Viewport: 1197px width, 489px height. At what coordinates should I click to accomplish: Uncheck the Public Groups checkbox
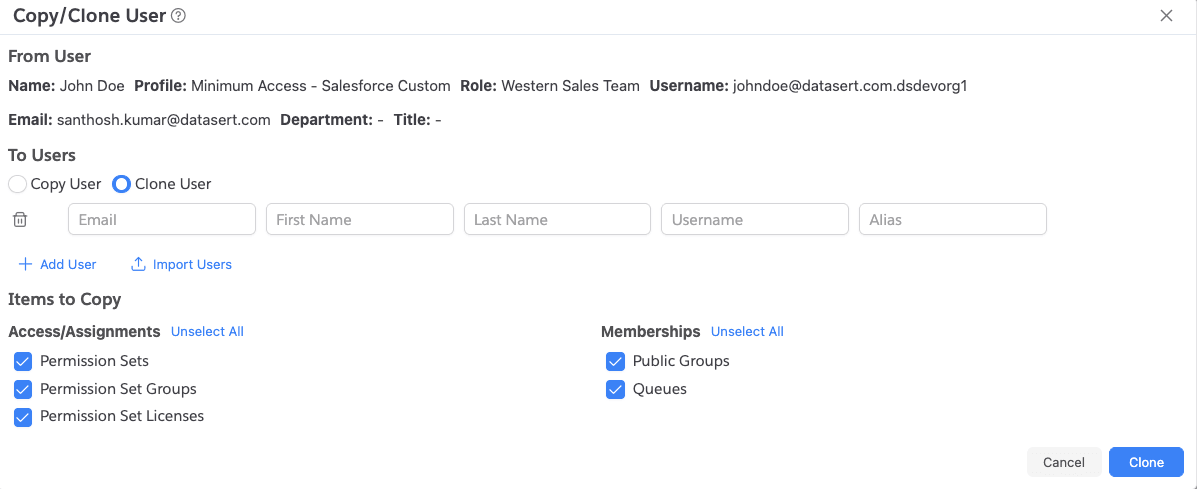click(x=616, y=361)
